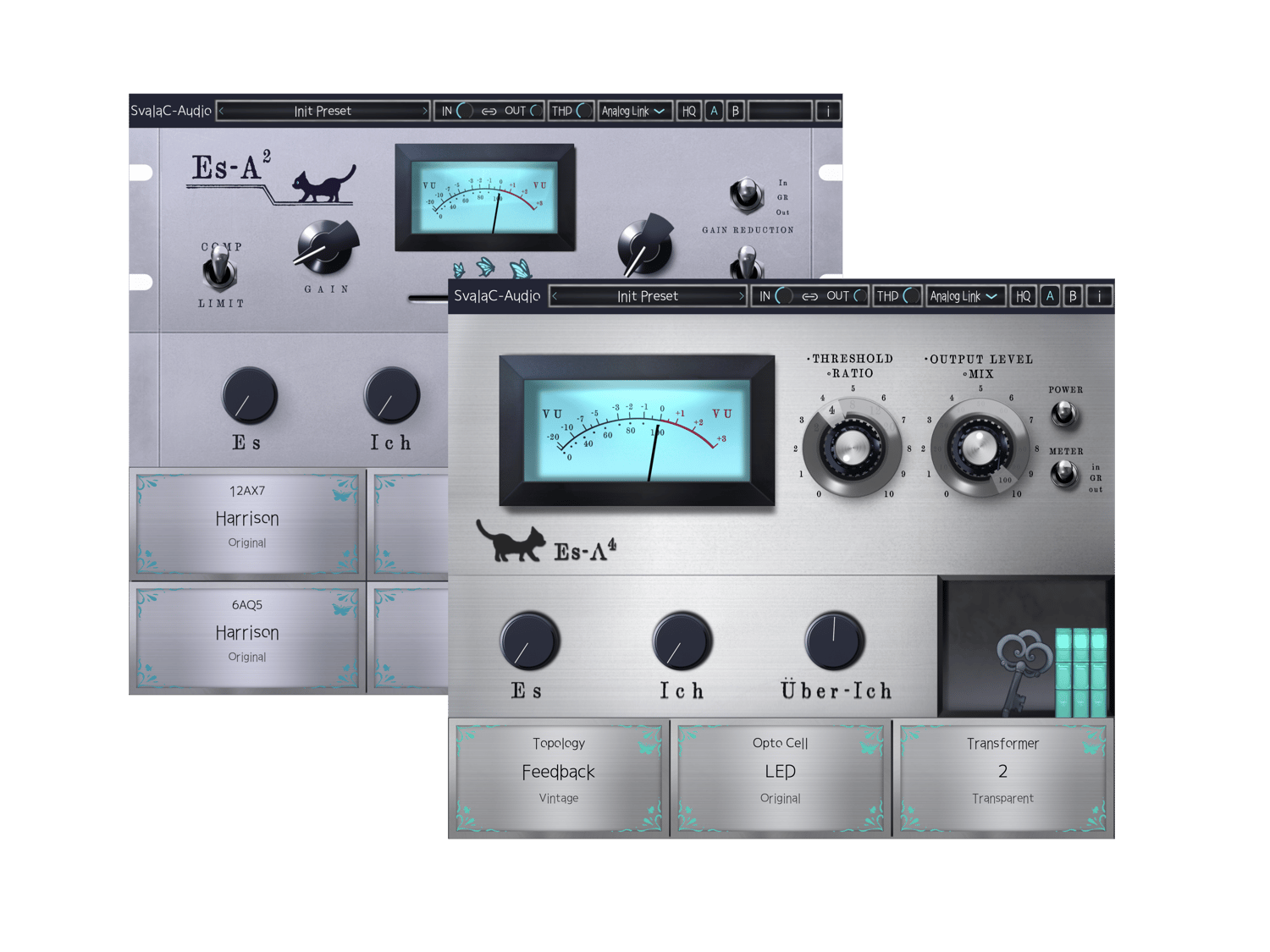Flip the In/GR/Out meter switch in Es-A²
The width and height of the screenshot is (1270, 952).
pyautogui.click(x=746, y=195)
